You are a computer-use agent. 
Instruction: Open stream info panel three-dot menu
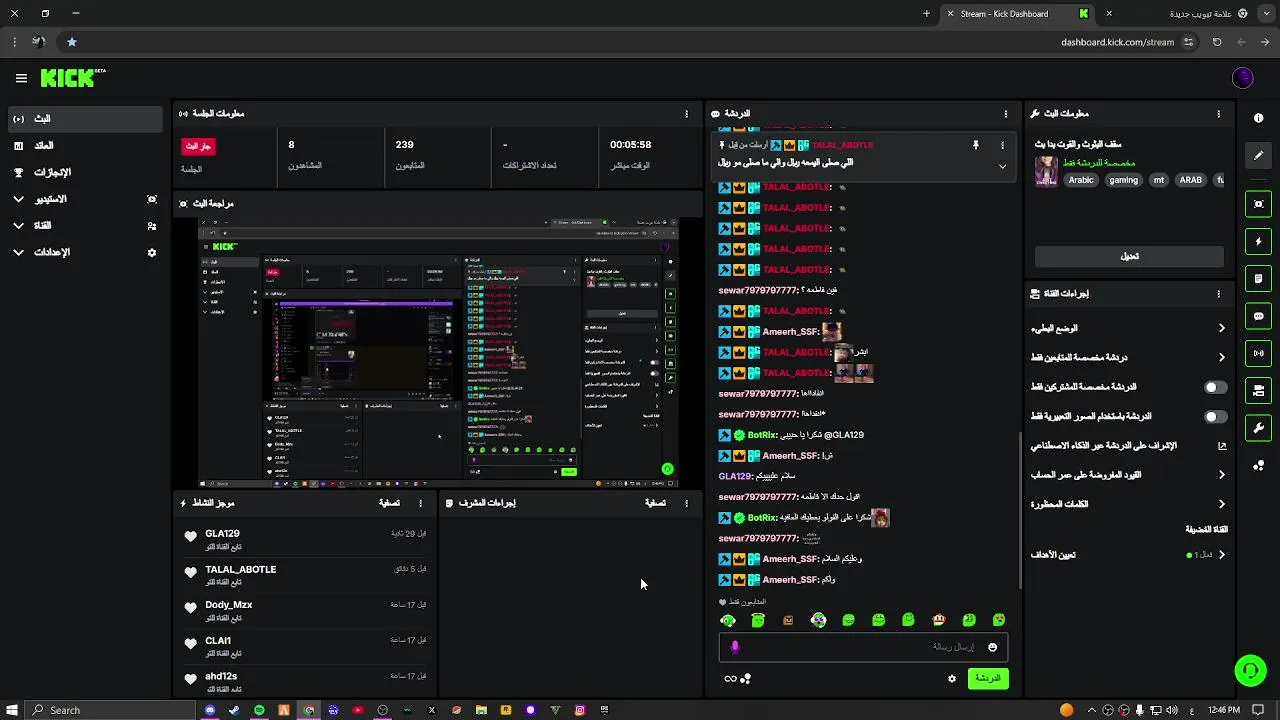[1218, 114]
